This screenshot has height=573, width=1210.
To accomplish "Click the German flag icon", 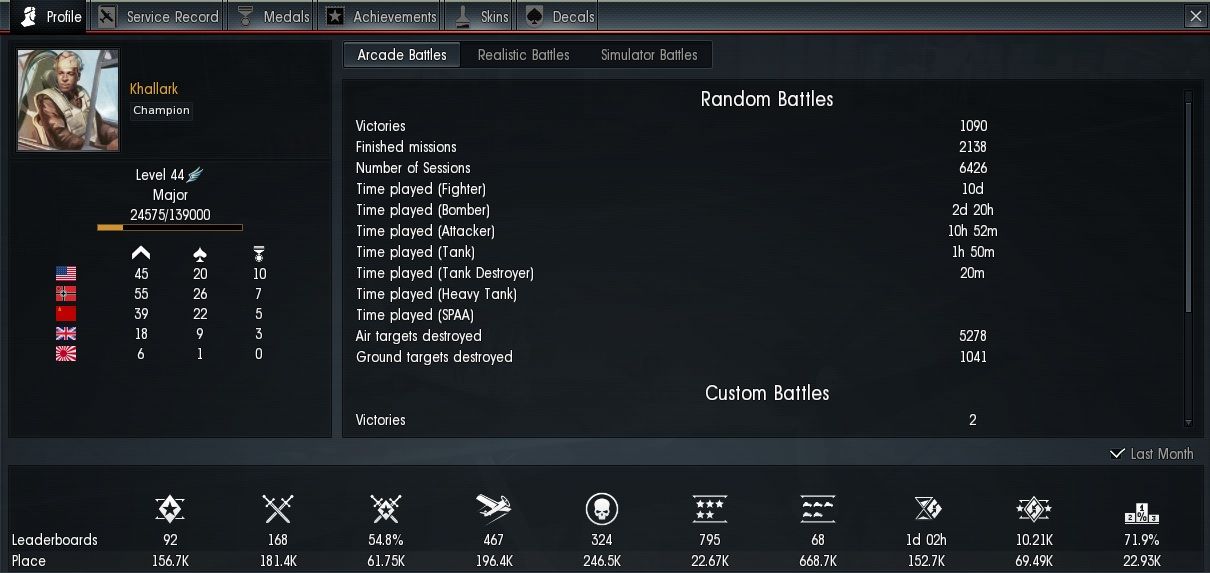I will tap(66, 294).
